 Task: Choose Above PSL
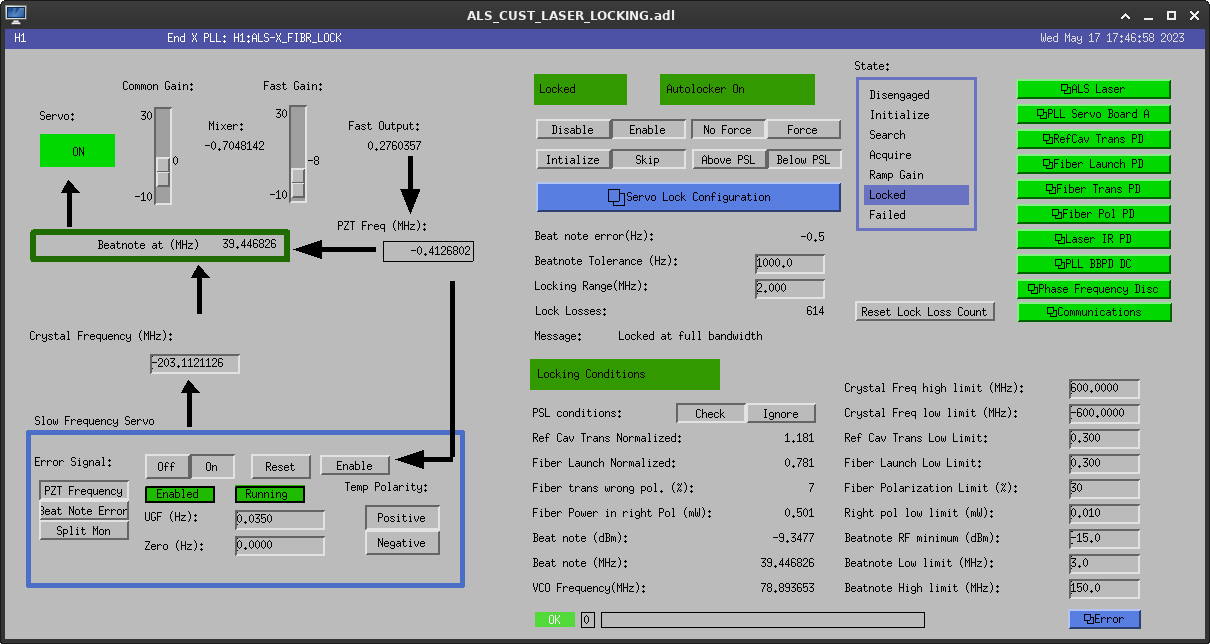click(728, 160)
